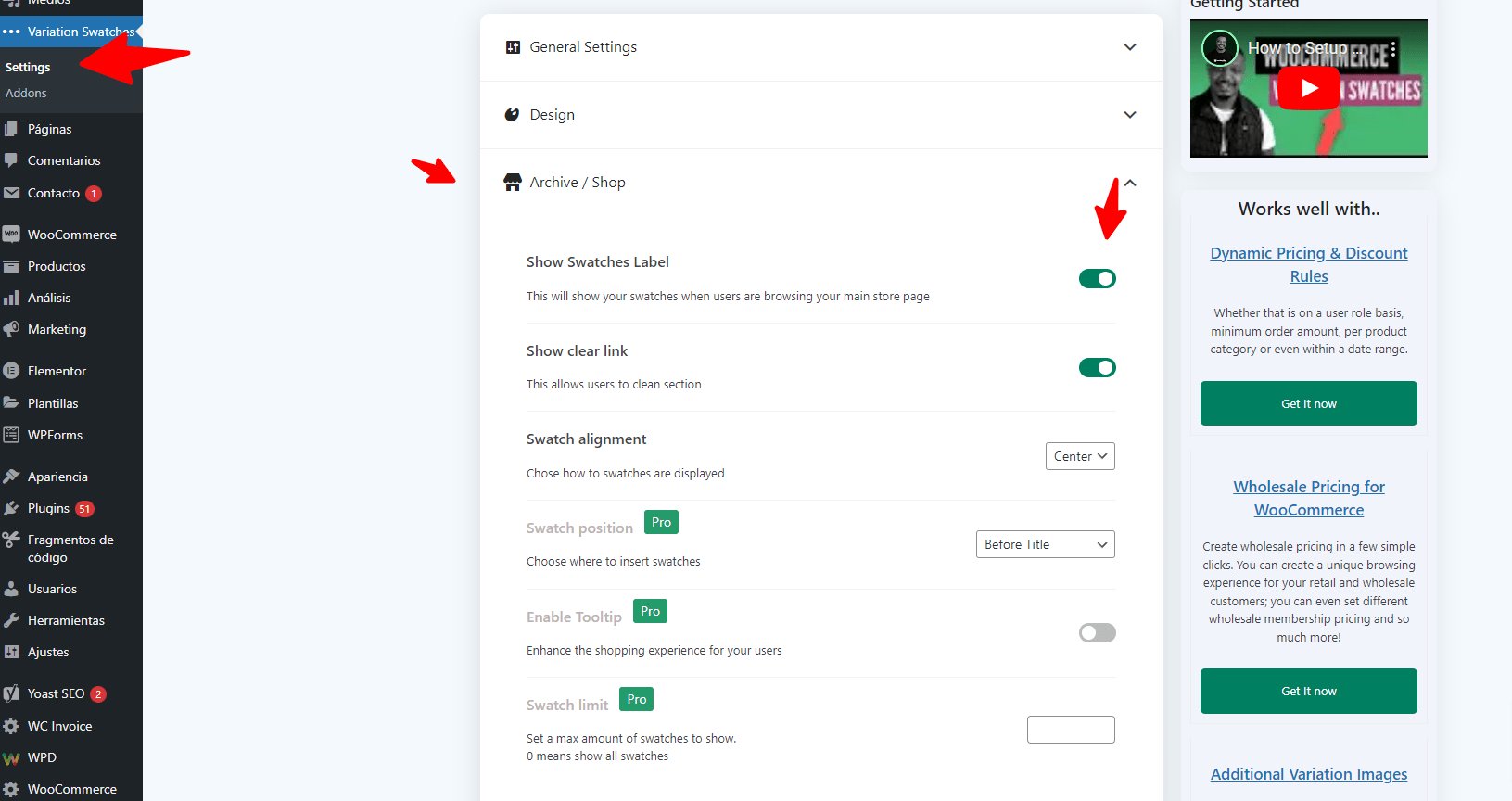Click the General Settings sliders icon

513,47
